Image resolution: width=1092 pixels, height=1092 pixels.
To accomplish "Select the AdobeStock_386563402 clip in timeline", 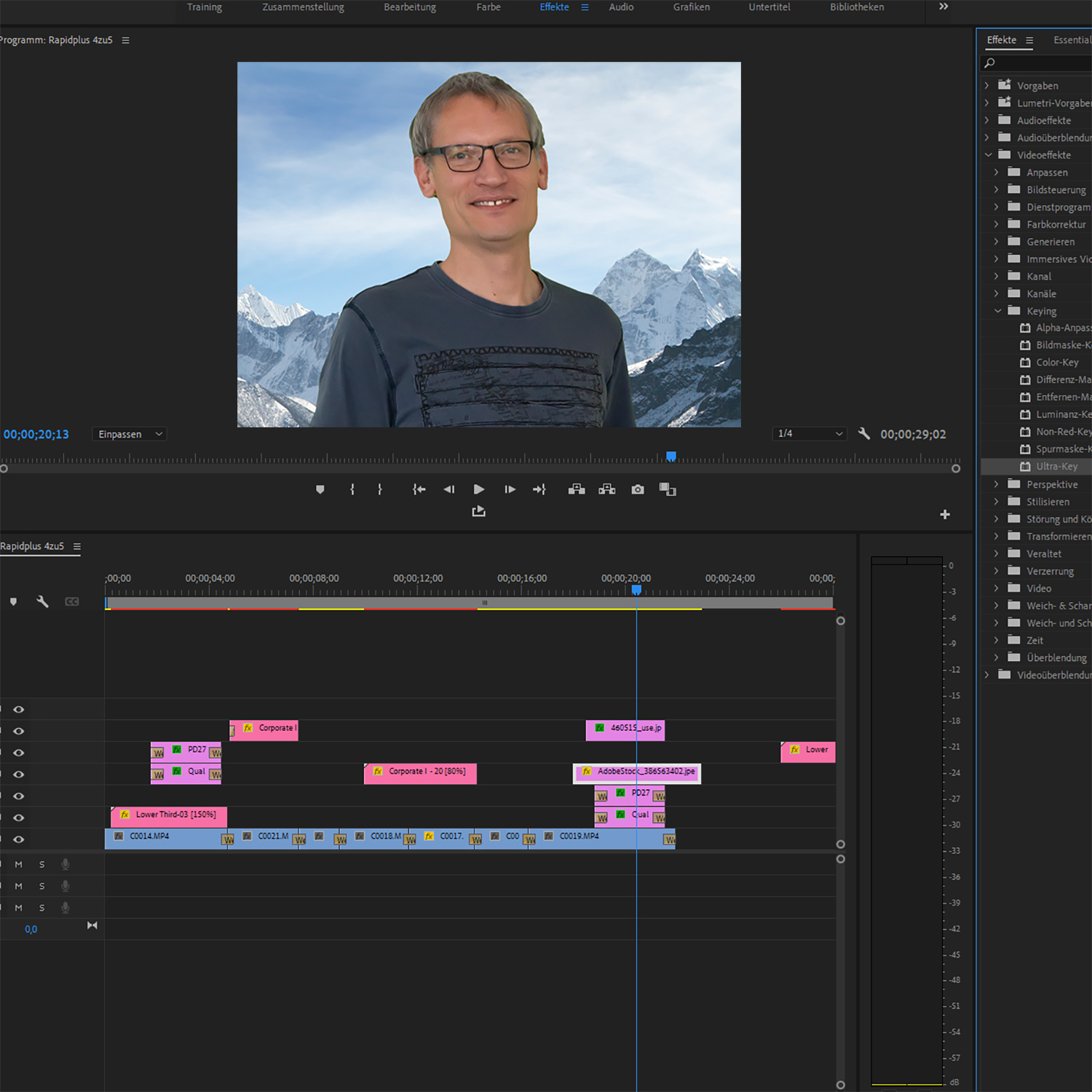I will (x=637, y=772).
